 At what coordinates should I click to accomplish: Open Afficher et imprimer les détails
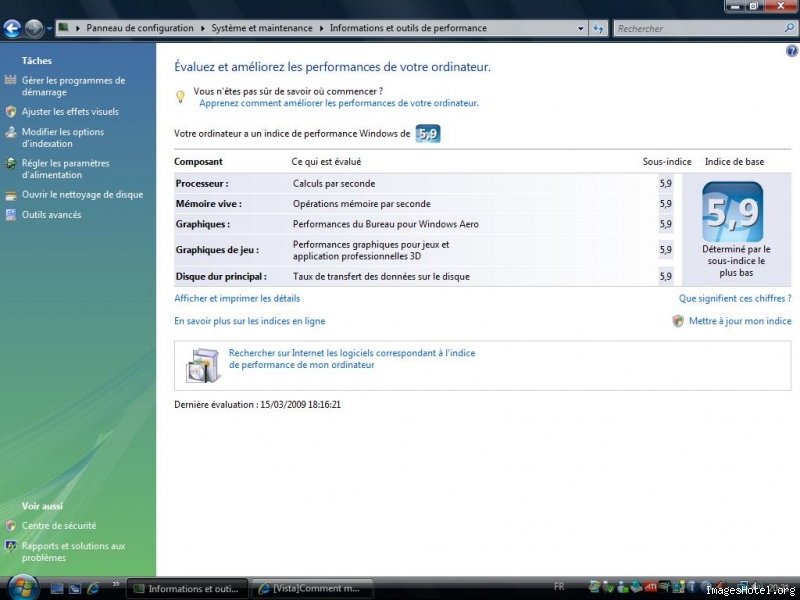click(x=237, y=298)
